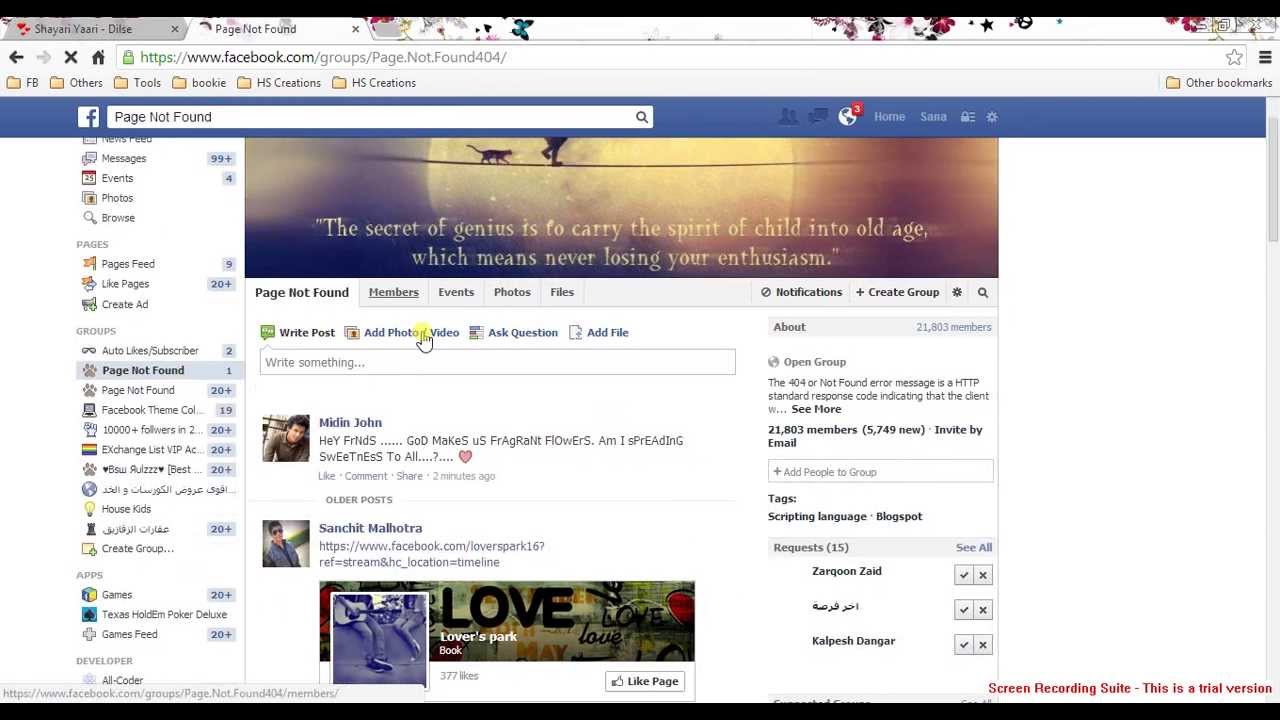1280x720 pixels.
Task: Open the Files tab
Action: 562,292
